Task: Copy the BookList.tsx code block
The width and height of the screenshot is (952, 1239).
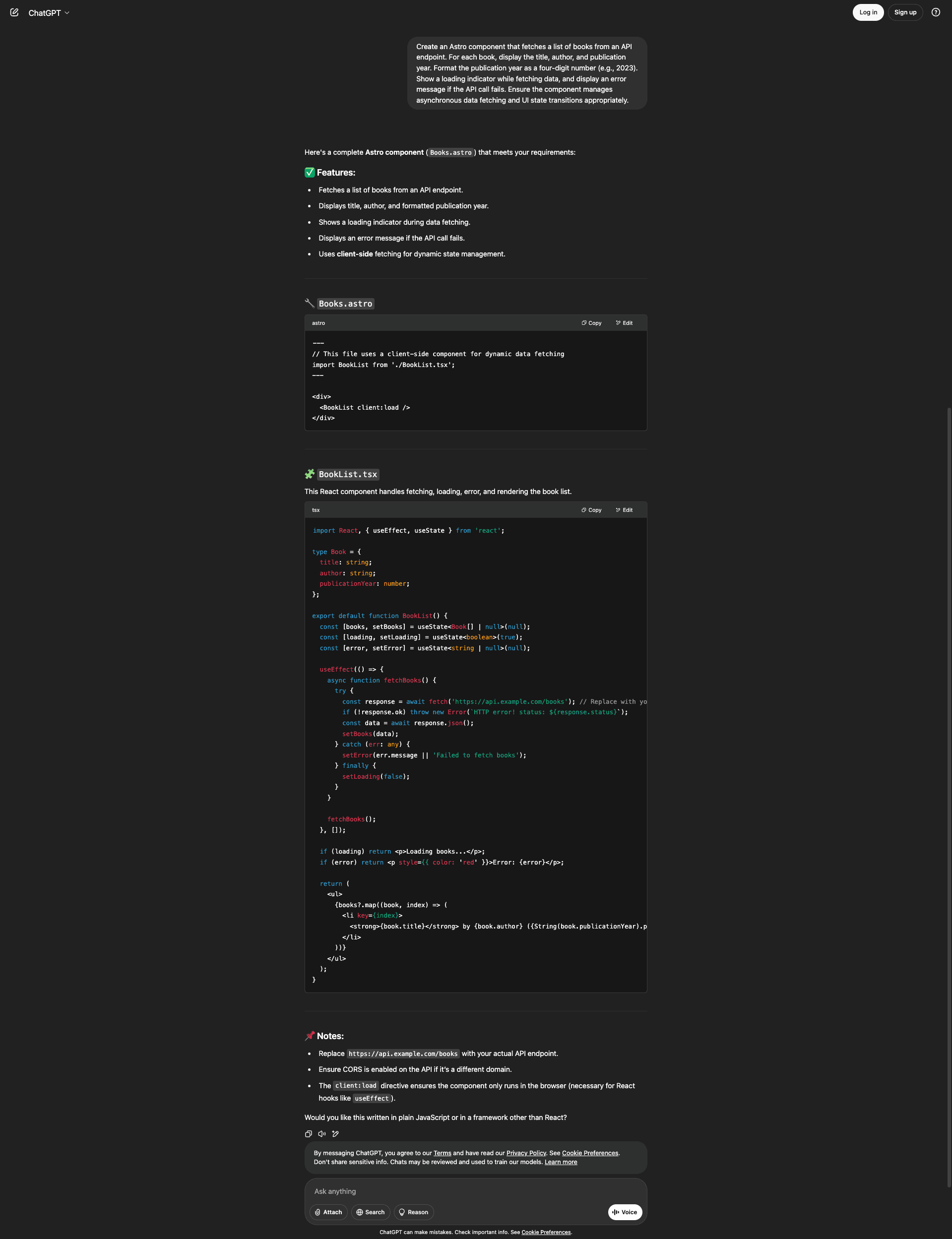Action: [x=591, y=509]
